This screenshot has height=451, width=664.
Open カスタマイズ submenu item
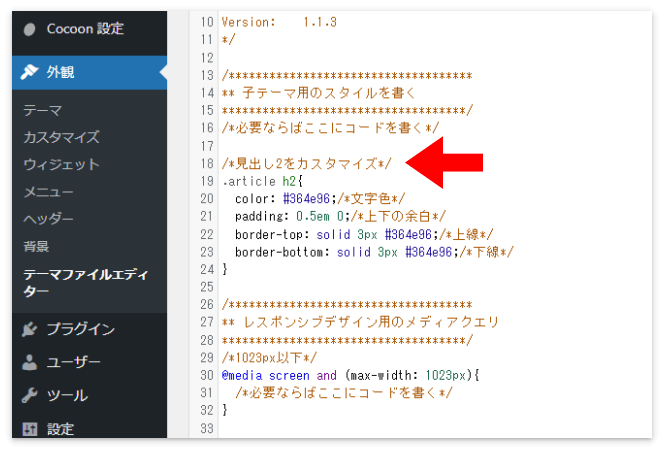(61, 137)
